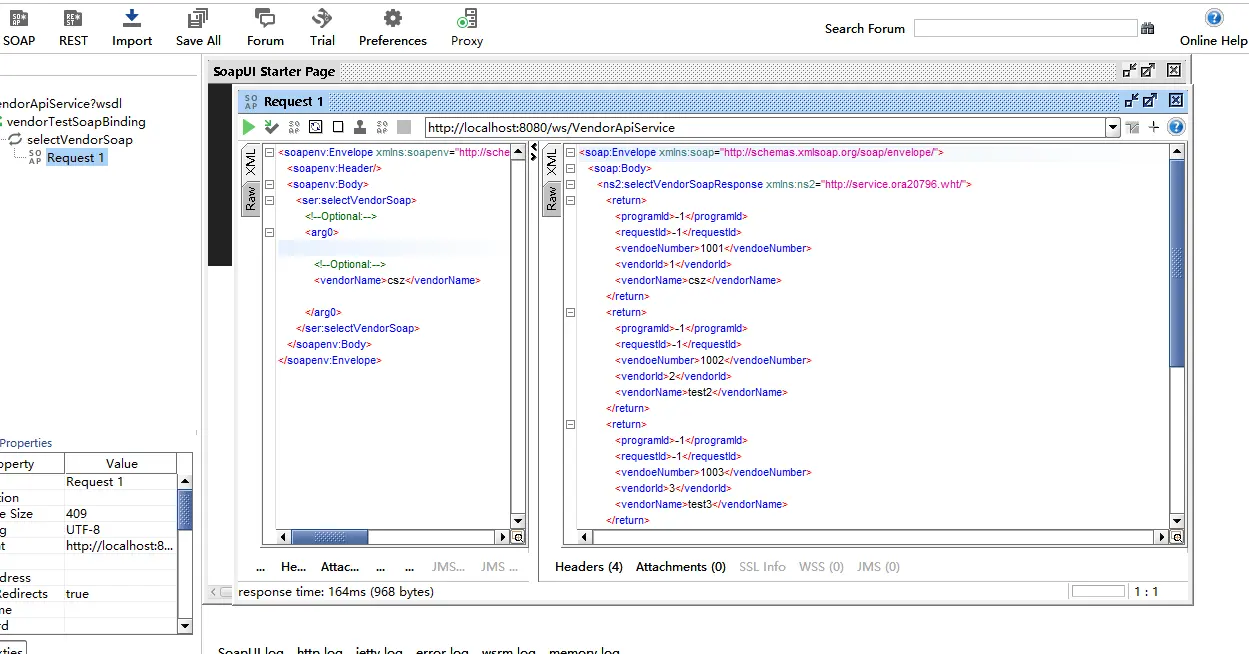
Task: Click response time 164ms status text
Action: (336, 592)
